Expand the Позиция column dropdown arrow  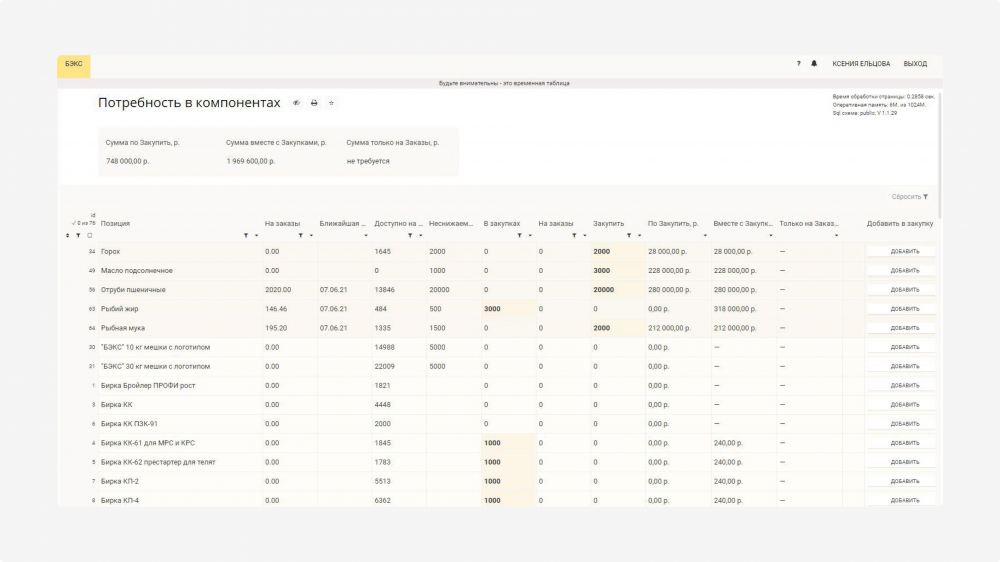(256, 235)
